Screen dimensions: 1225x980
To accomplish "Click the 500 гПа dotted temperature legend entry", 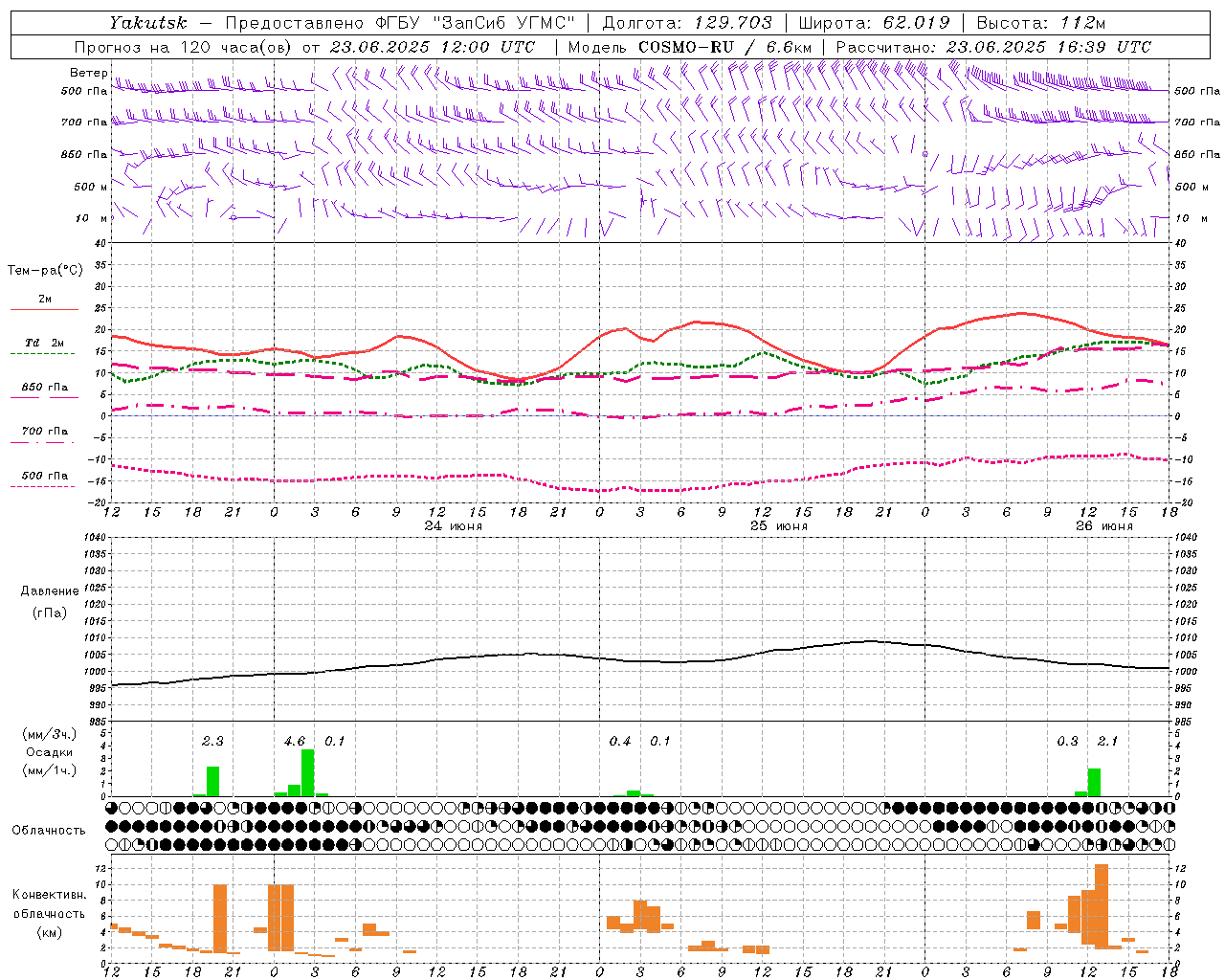I will click(x=44, y=476).
